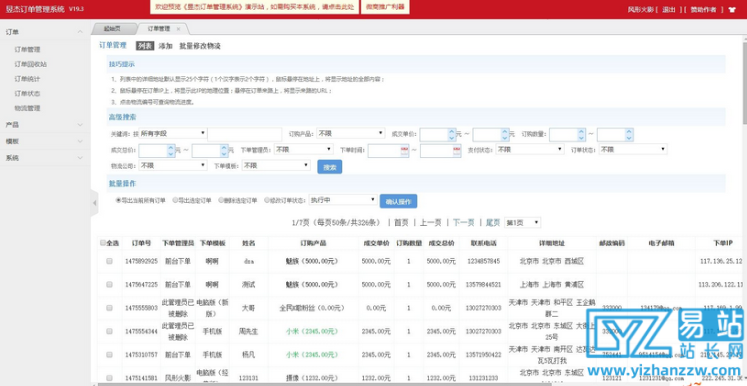Go to 下一页 in pagination
Screen dimensions: 747x386
464,223
